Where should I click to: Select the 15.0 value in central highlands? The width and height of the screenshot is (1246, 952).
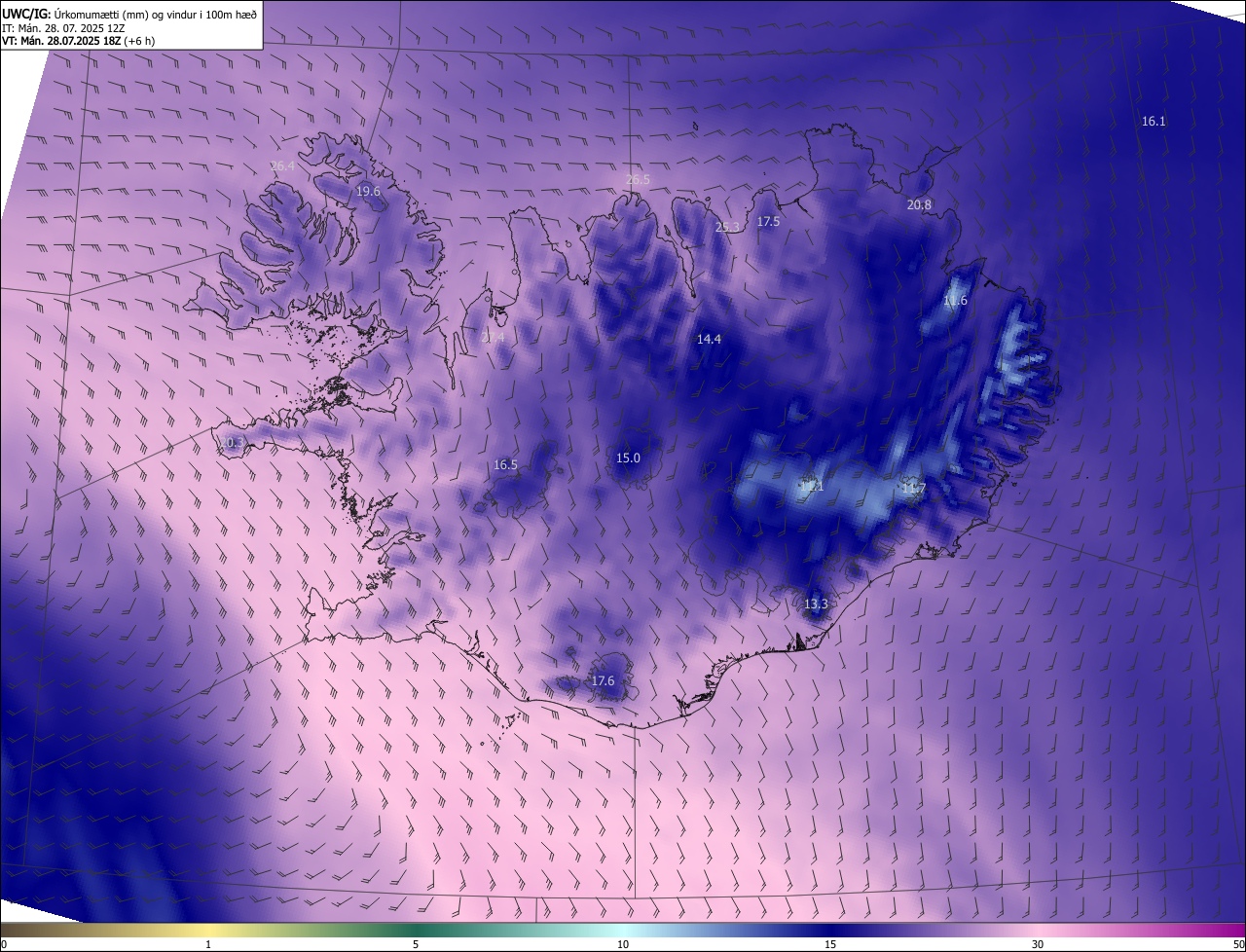point(628,458)
